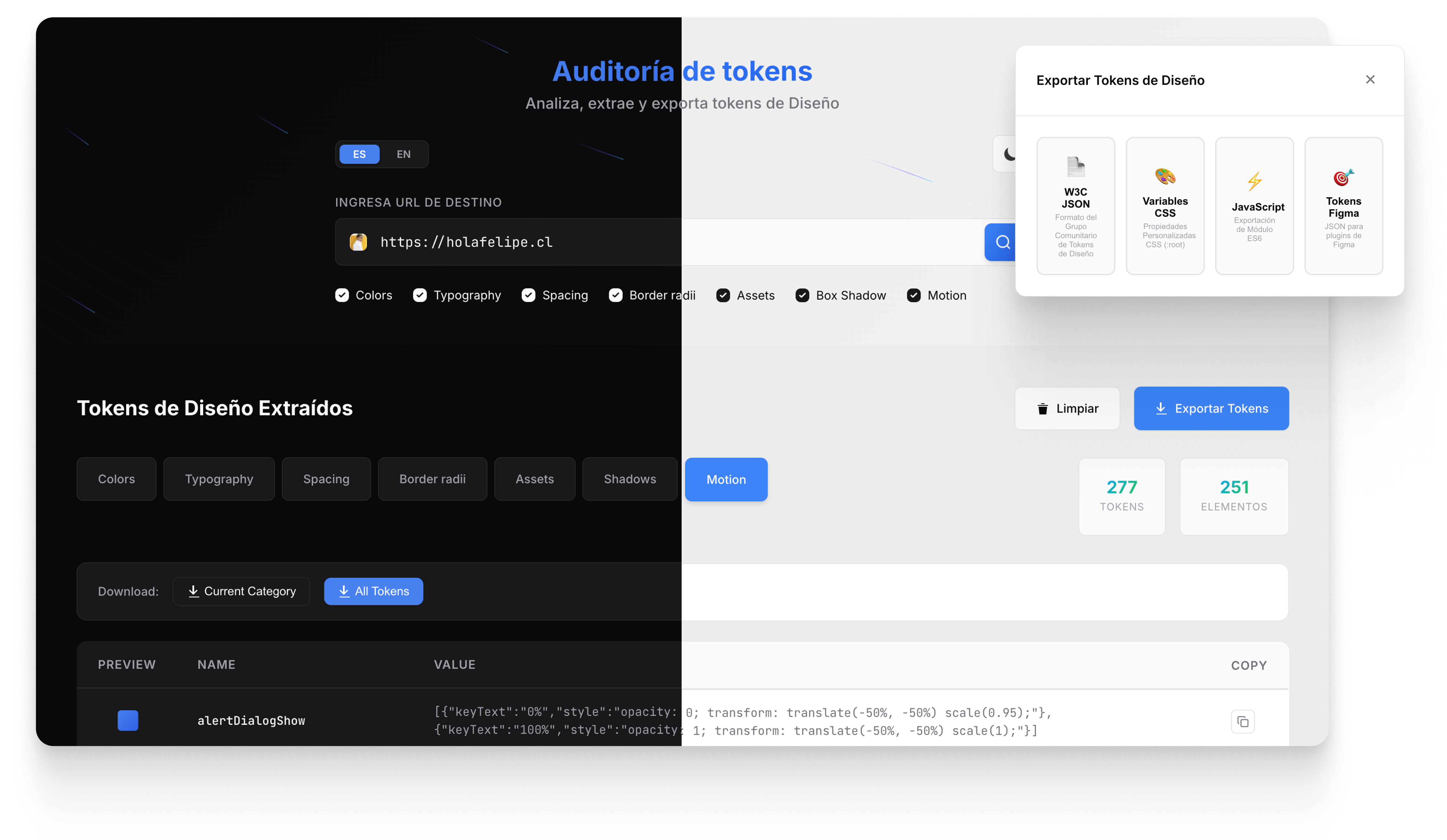The image size is (1447, 840).
Task: Open the Shadows token category
Action: [x=629, y=479]
